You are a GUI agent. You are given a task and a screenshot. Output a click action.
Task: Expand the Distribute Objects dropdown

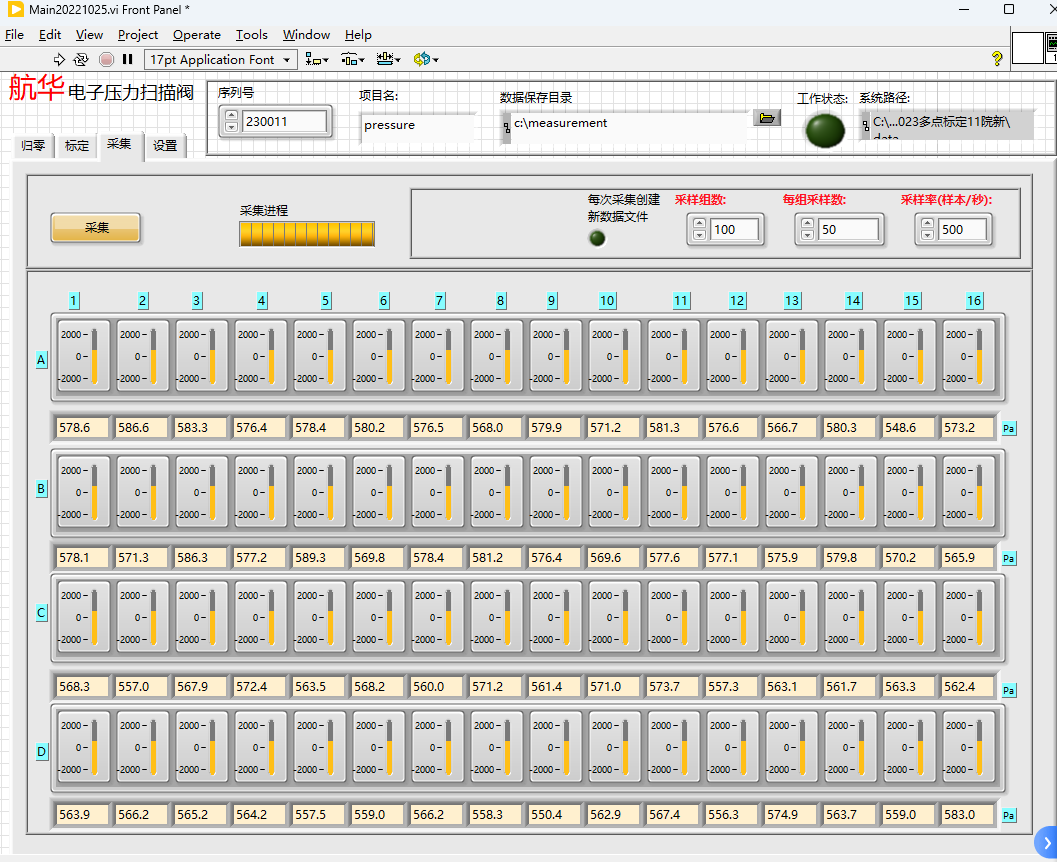pyautogui.click(x=353, y=60)
